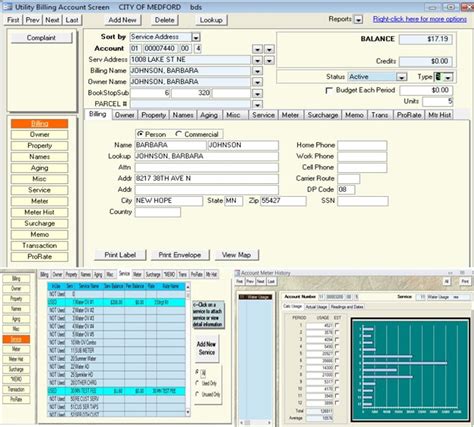Open the Reports dropdown arrow
The width and height of the screenshot is (474, 427).
point(358,20)
